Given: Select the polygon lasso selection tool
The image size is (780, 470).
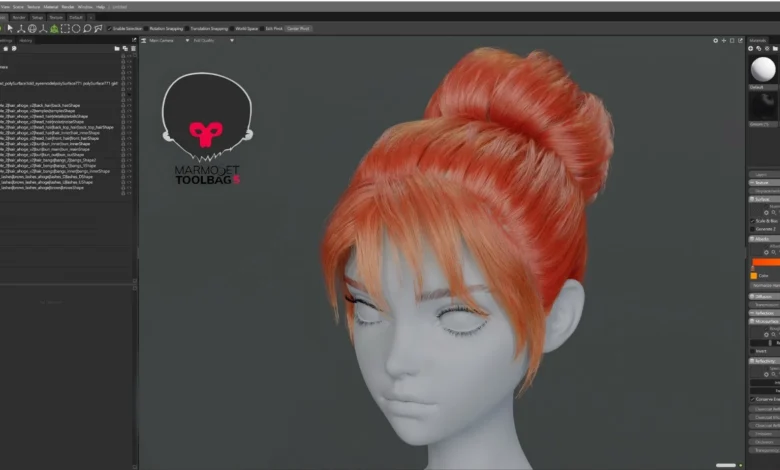Looking at the screenshot, I should point(98,28).
